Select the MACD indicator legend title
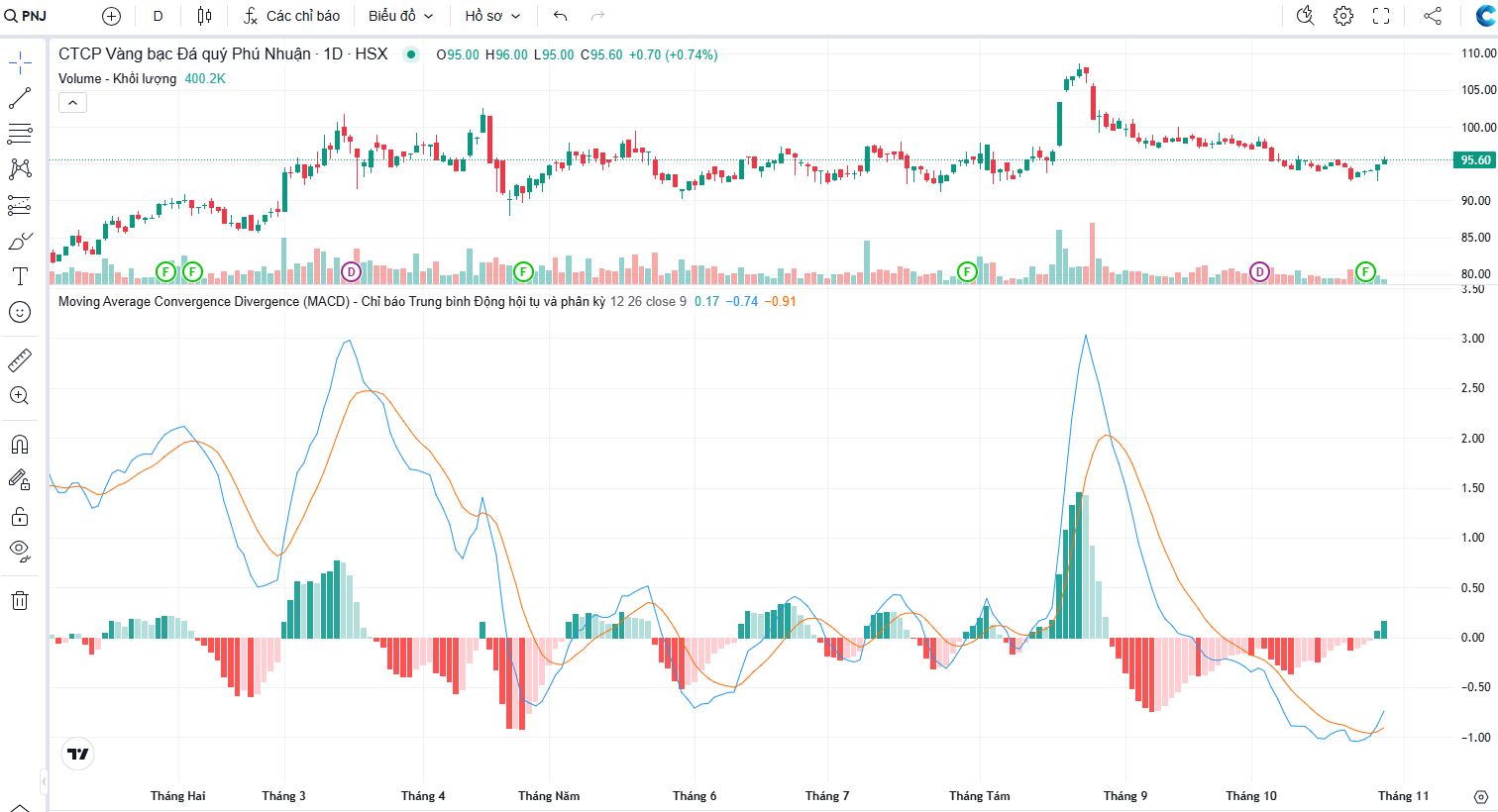This screenshot has height=812, width=1498. [x=331, y=301]
